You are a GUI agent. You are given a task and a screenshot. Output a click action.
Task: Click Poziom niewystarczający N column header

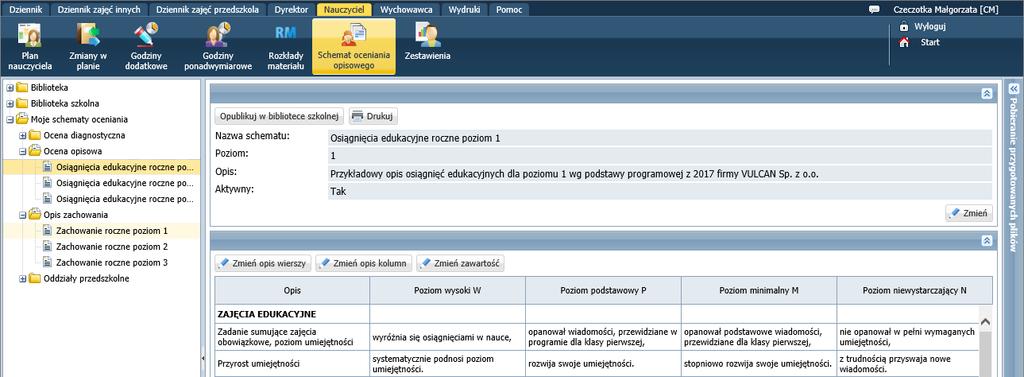[914, 290]
